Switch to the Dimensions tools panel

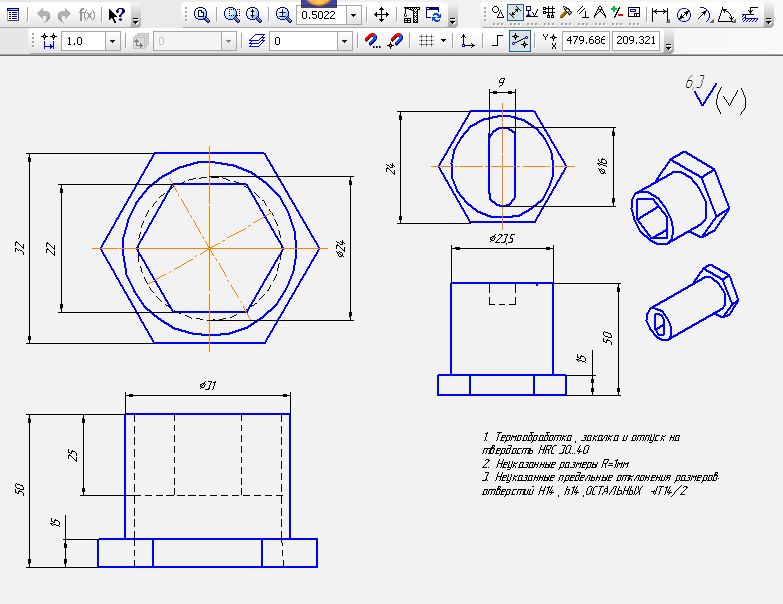point(514,13)
